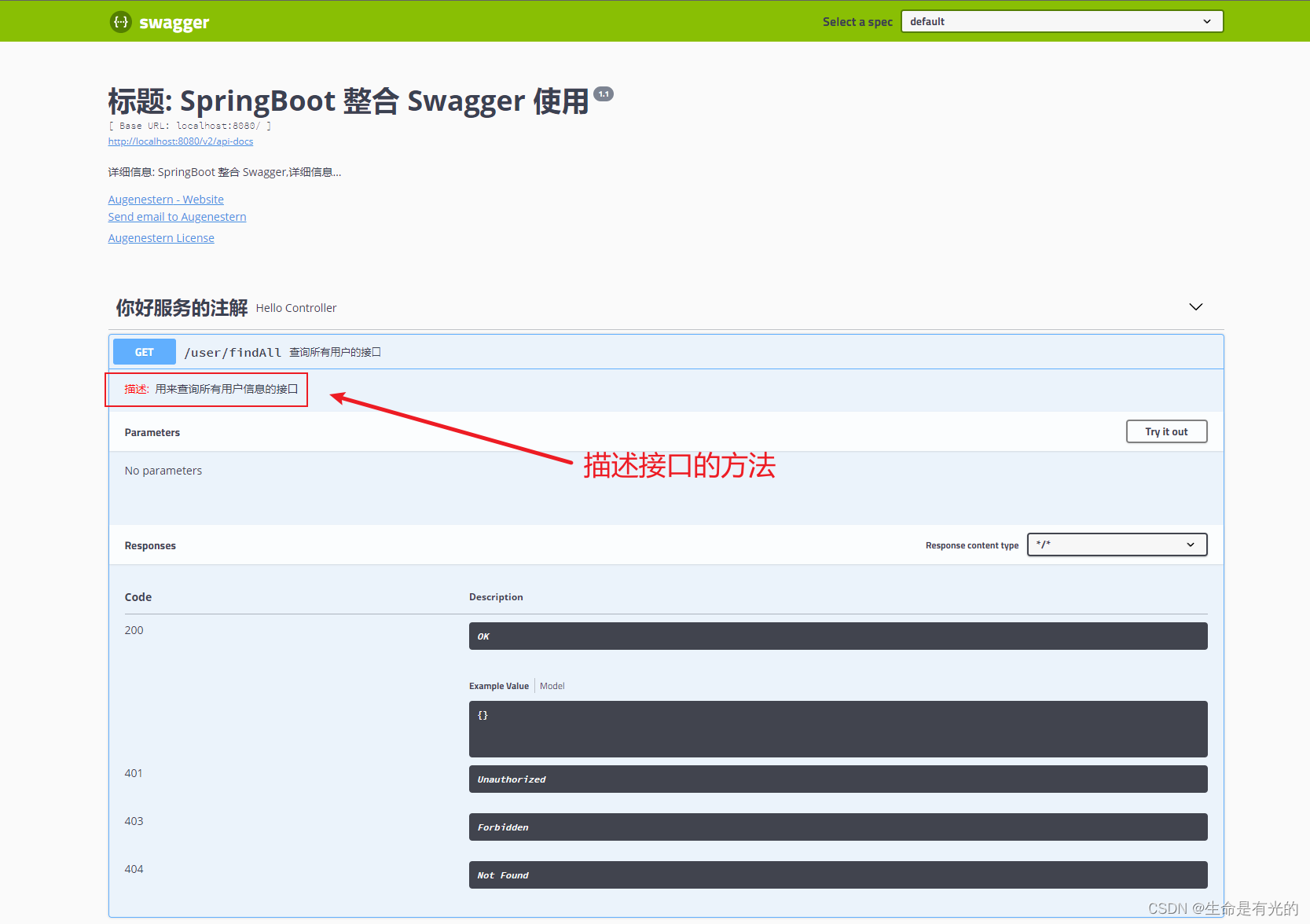Click the 详细信息 SpringBoot description text

click(x=225, y=172)
